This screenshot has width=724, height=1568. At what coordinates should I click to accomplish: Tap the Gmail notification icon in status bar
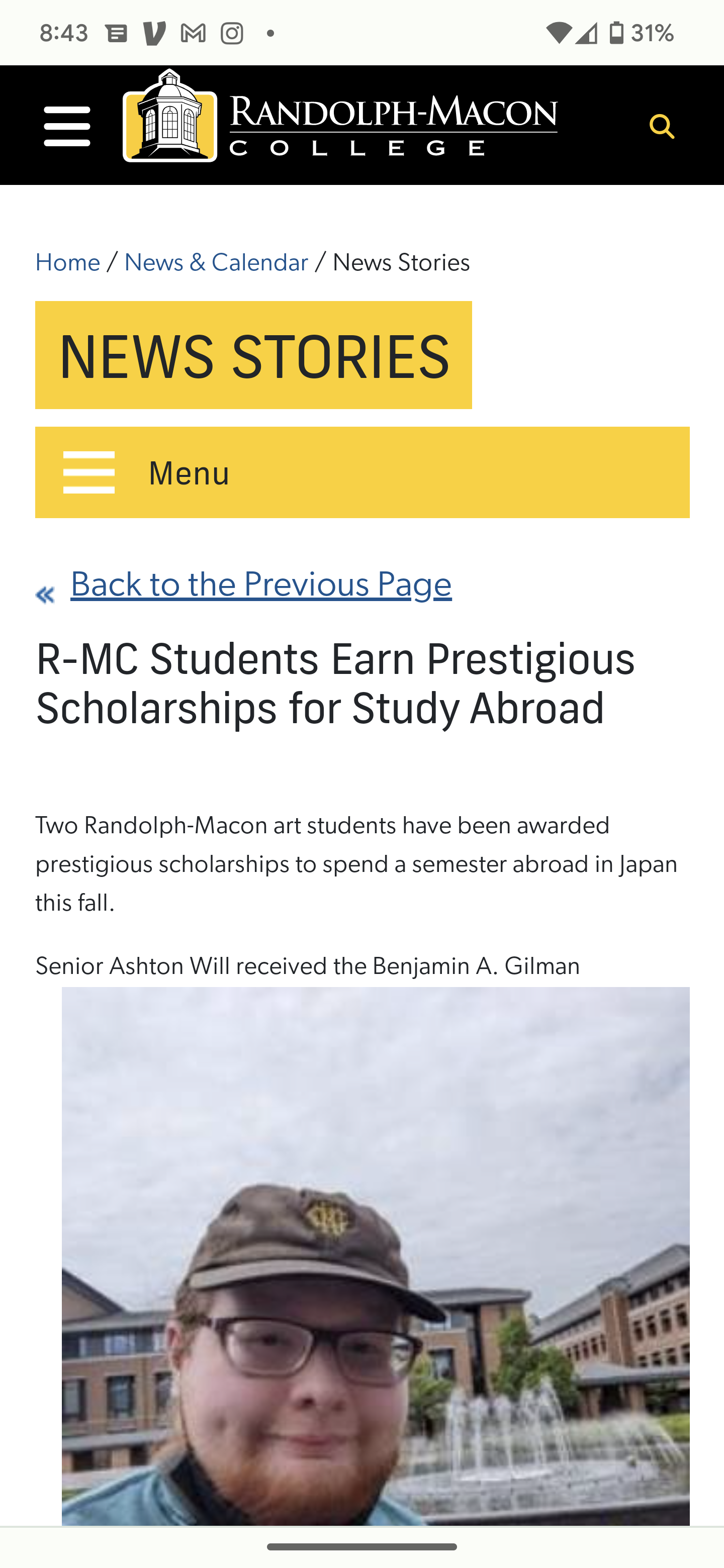click(x=193, y=33)
